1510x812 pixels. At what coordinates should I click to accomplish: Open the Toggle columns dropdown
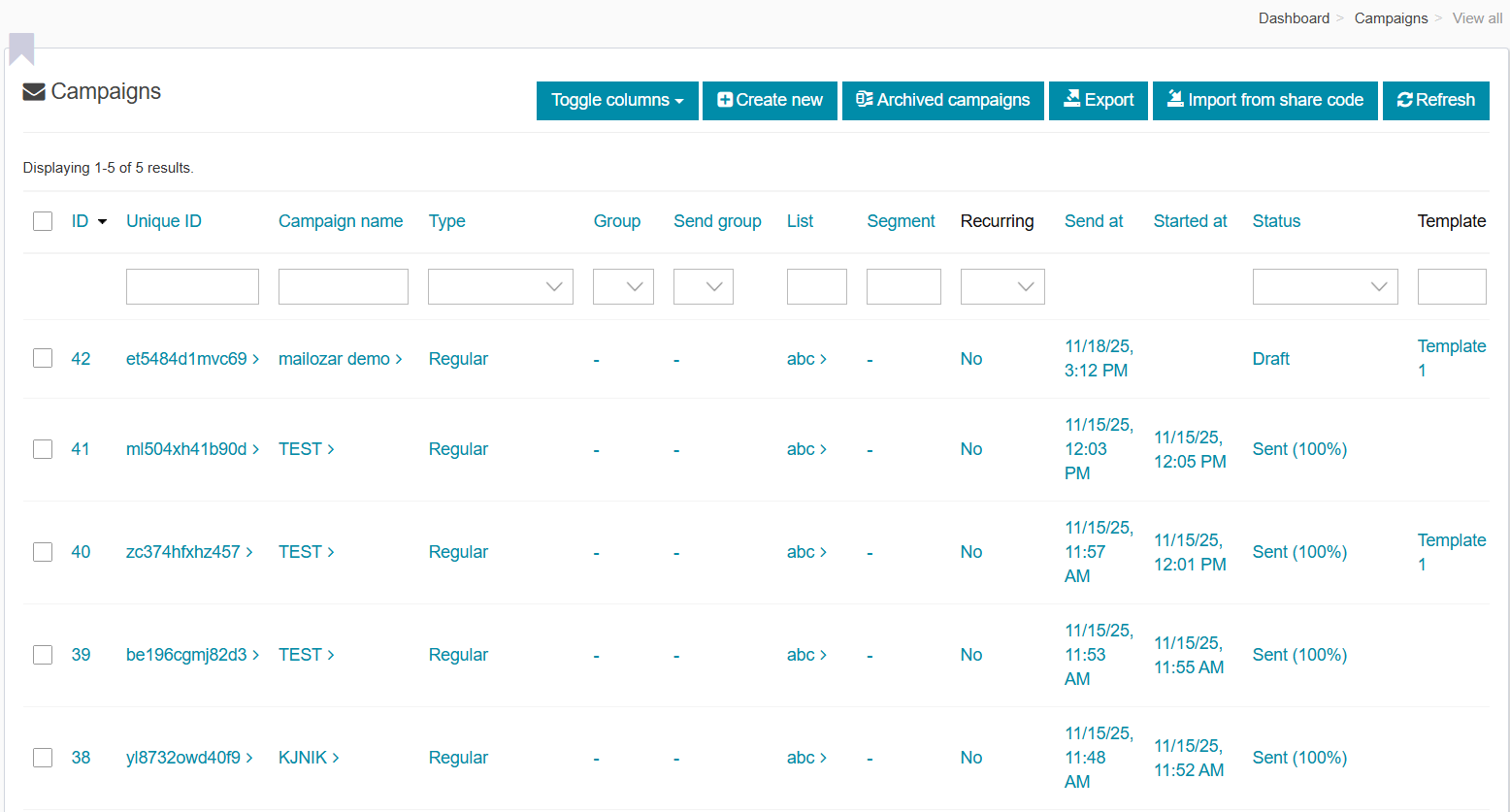tap(617, 100)
